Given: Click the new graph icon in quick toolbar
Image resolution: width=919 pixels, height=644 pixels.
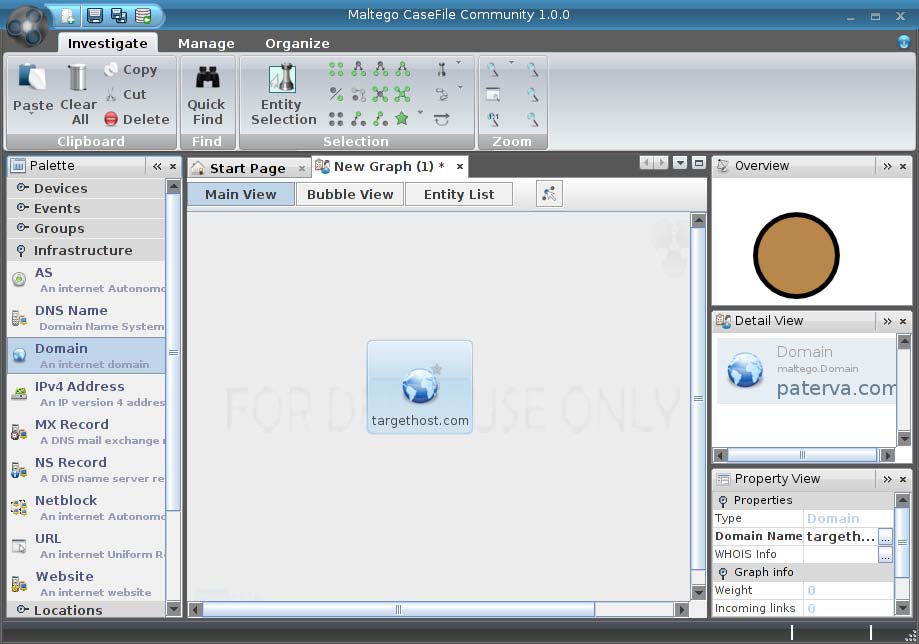Looking at the screenshot, I should (68, 15).
